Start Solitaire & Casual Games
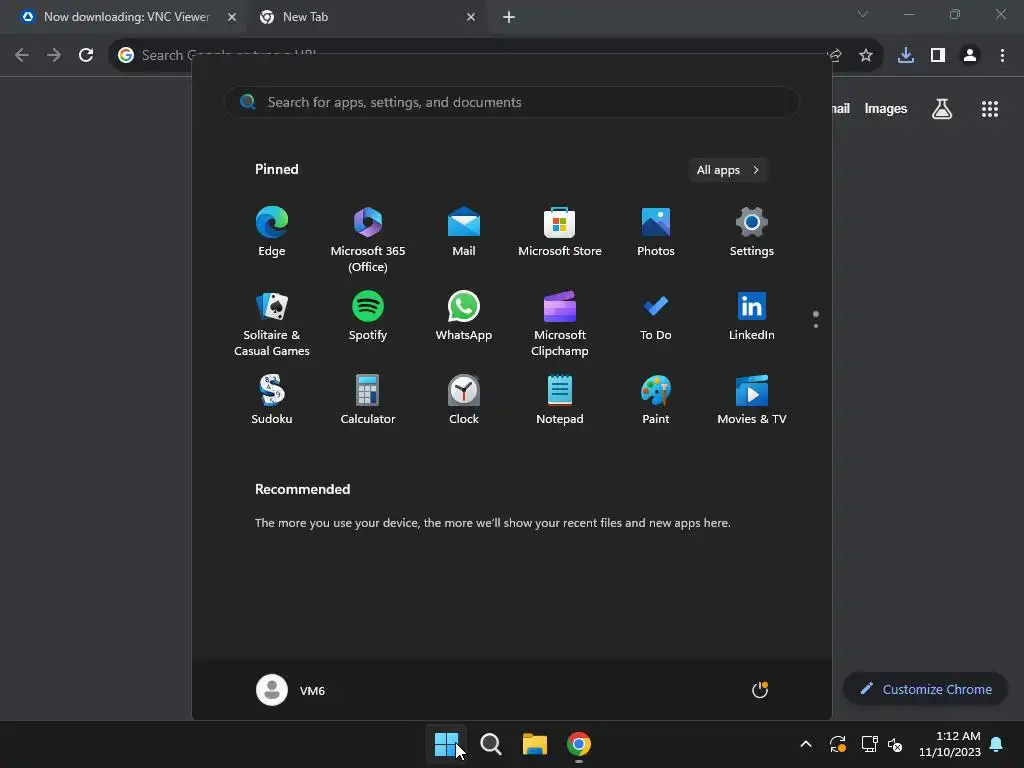 272,324
